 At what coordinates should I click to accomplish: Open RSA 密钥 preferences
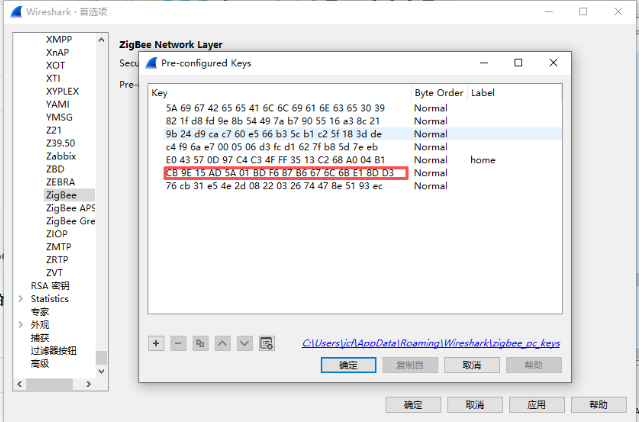pyautogui.click(x=50, y=286)
